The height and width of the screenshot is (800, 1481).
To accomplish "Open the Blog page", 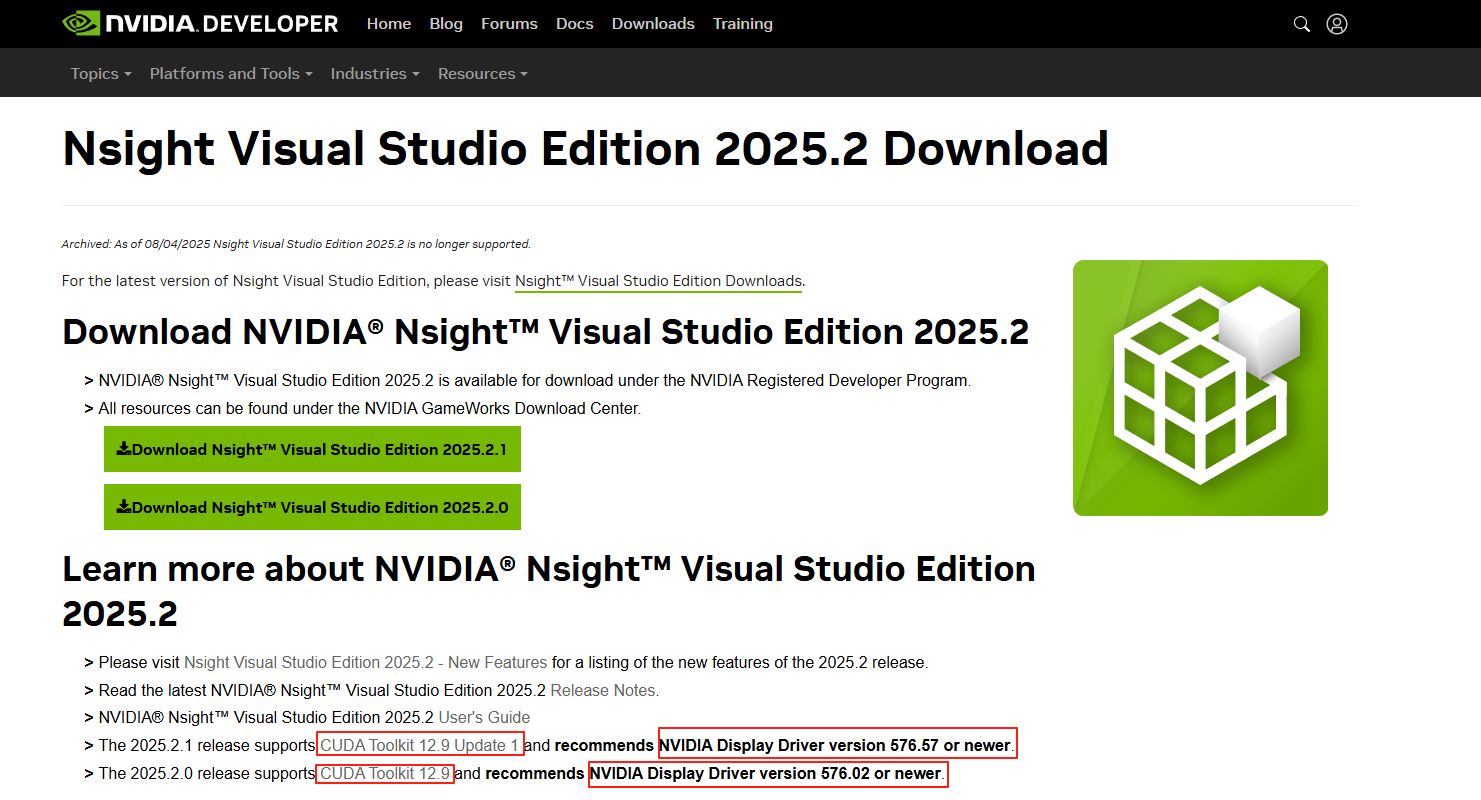I will tap(446, 24).
